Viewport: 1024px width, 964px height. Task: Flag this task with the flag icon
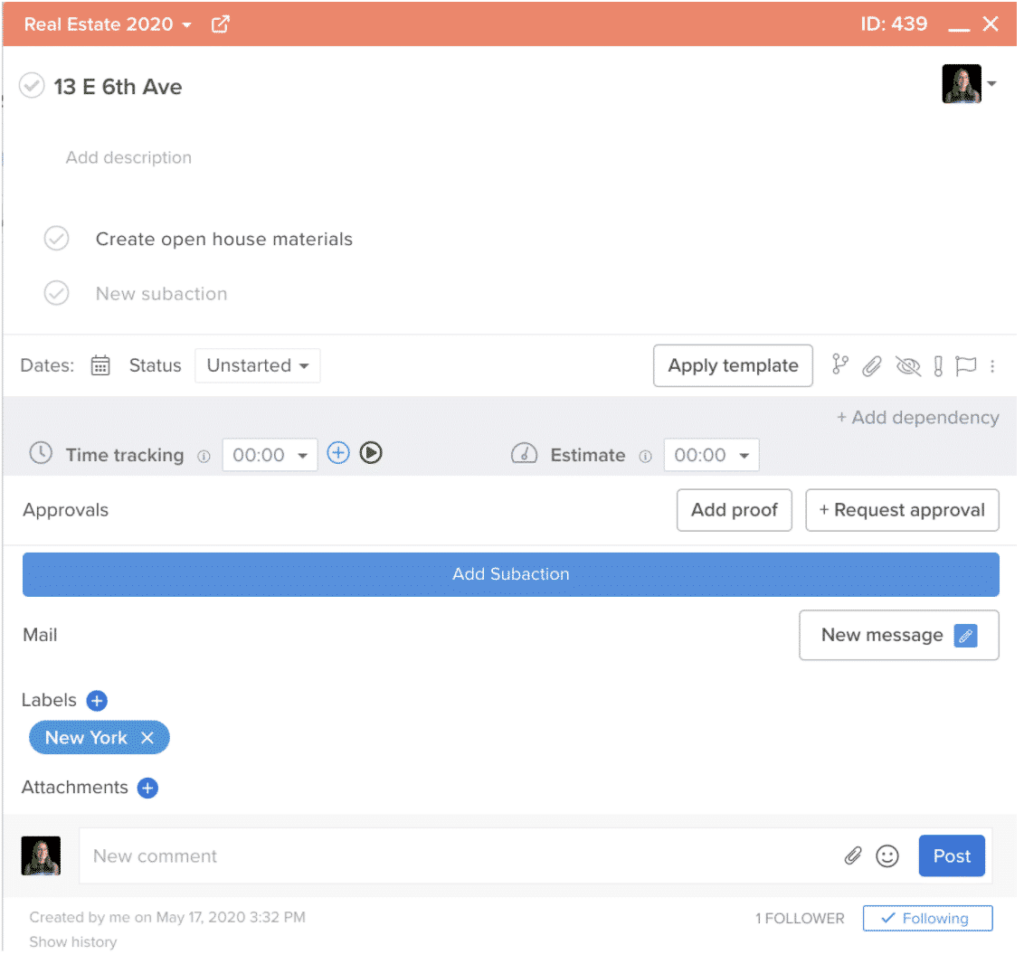(965, 366)
